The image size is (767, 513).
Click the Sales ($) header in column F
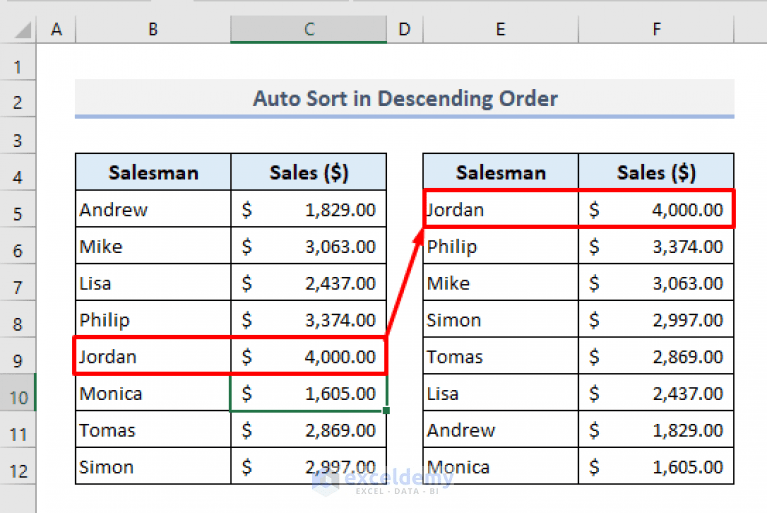point(656,172)
